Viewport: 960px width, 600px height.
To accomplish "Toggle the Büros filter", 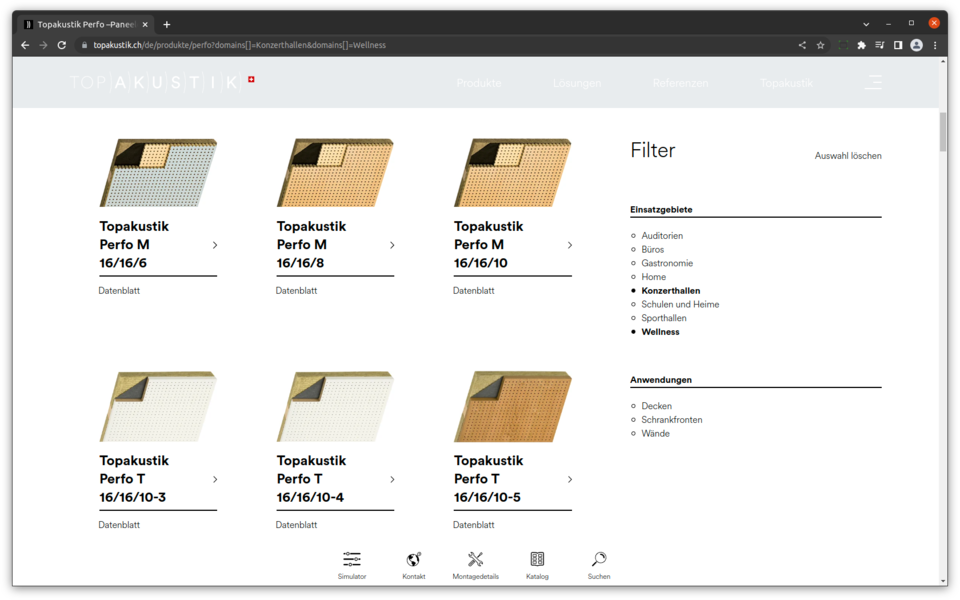I will 652,249.
